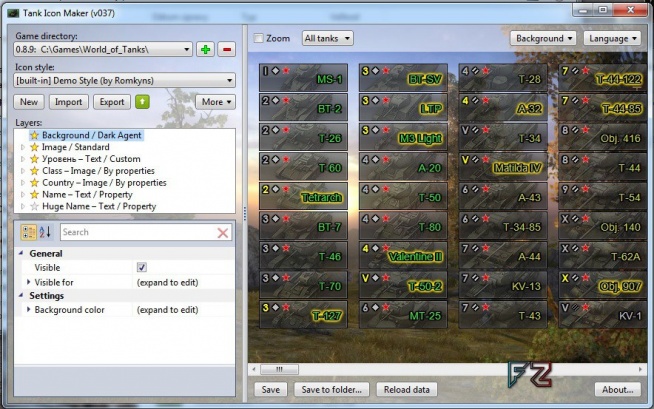Screen dimensions: 654x409
Task: Select the KV-1 tank icon
Action: [603, 314]
